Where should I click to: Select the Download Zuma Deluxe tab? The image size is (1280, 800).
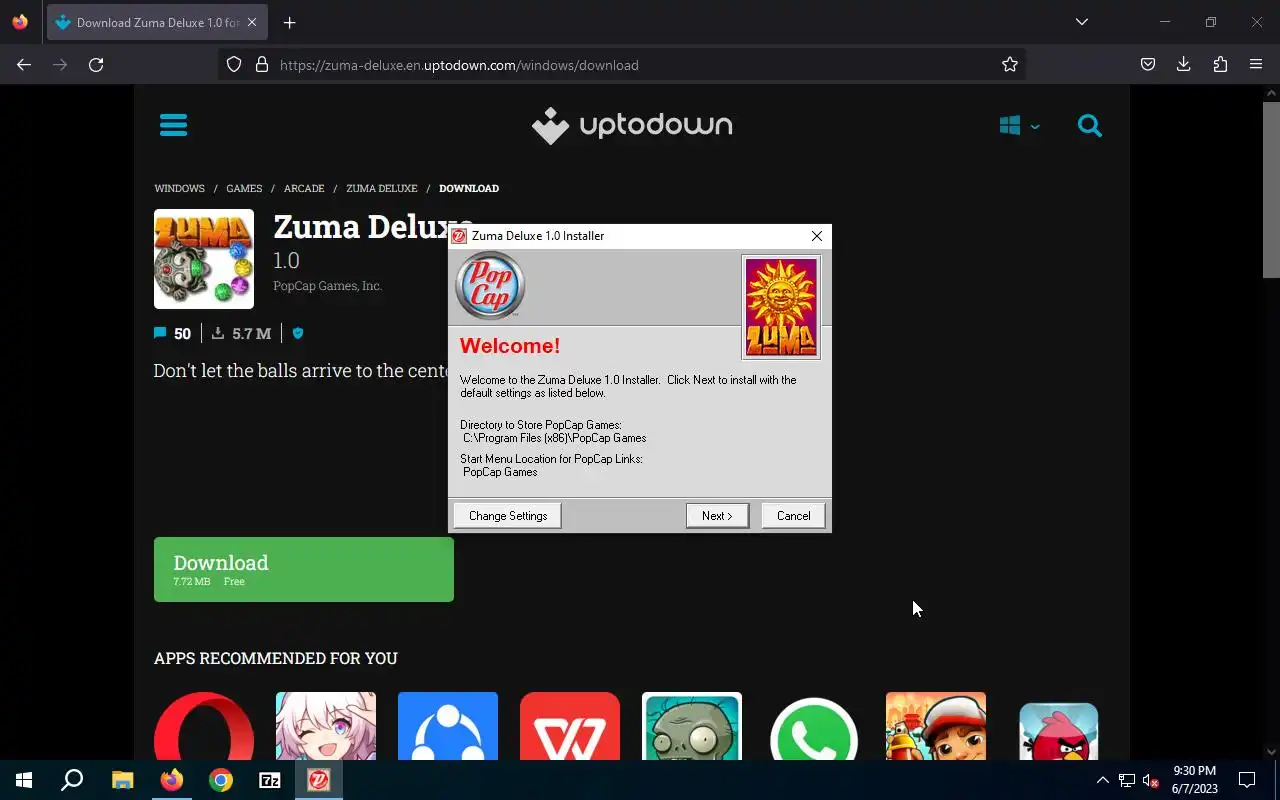click(157, 23)
